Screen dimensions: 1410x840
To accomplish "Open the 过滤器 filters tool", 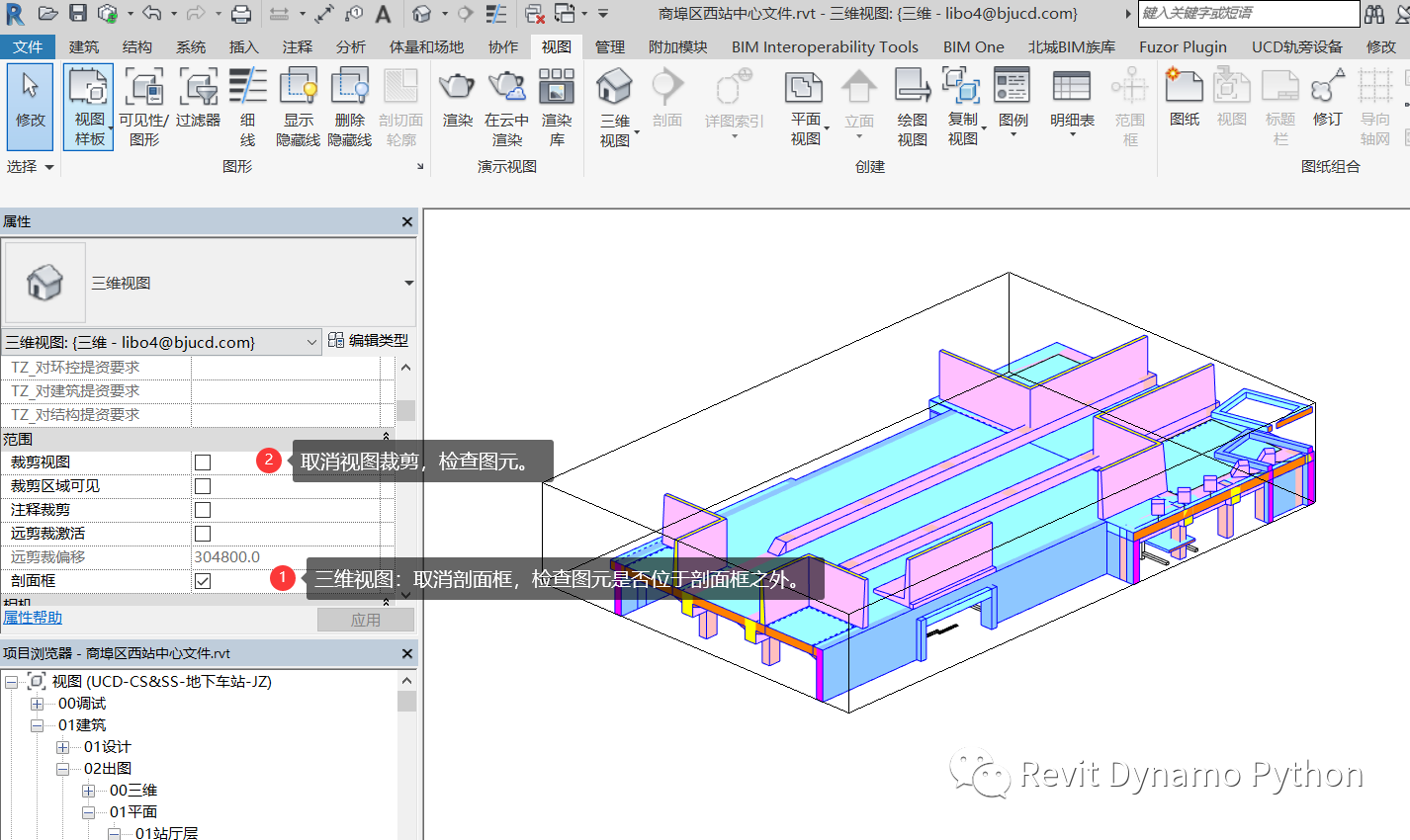I will [x=199, y=99].
